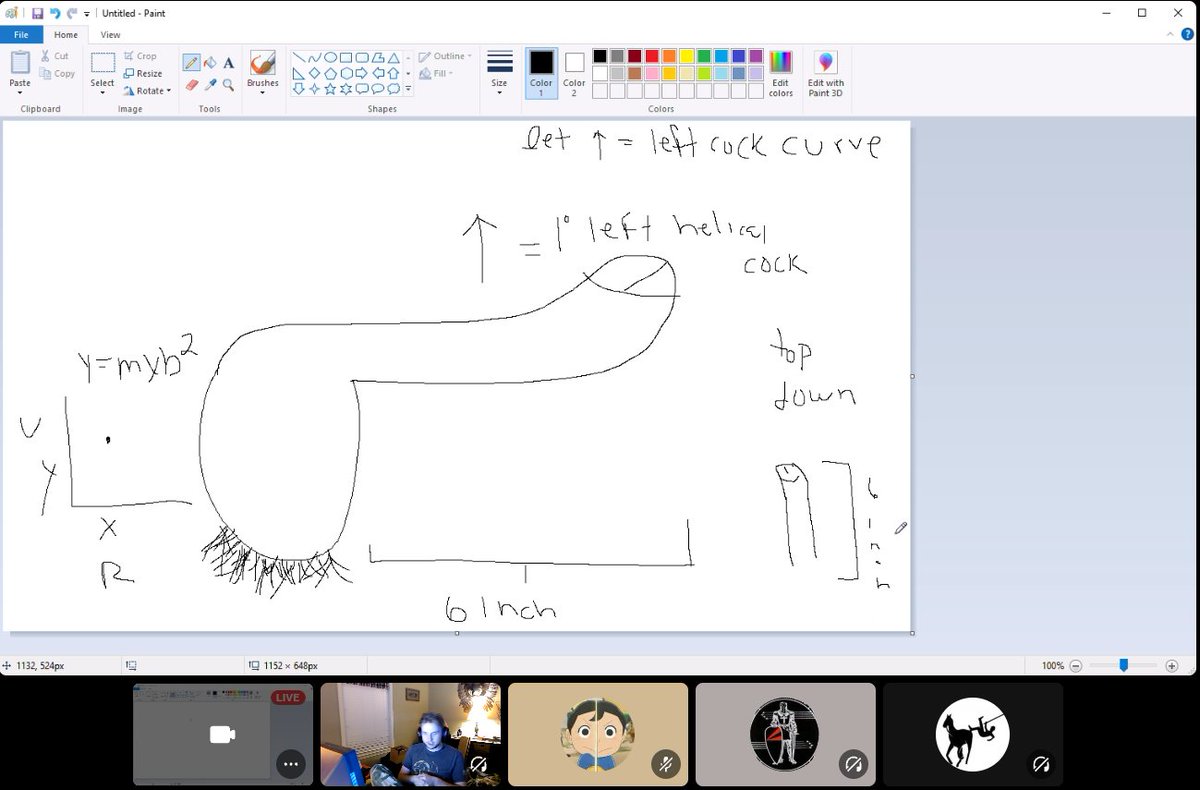The width and height of the screenshot is (1200, 790).
Task: Choose the Text tool
Action: coord(228,62)
